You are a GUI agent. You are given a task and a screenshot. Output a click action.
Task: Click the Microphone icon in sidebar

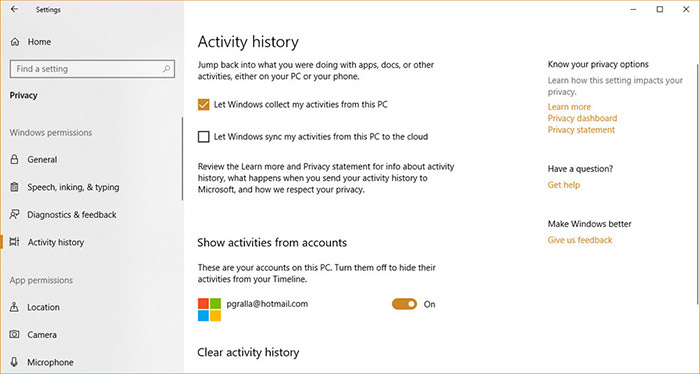[x=14, y=362]
